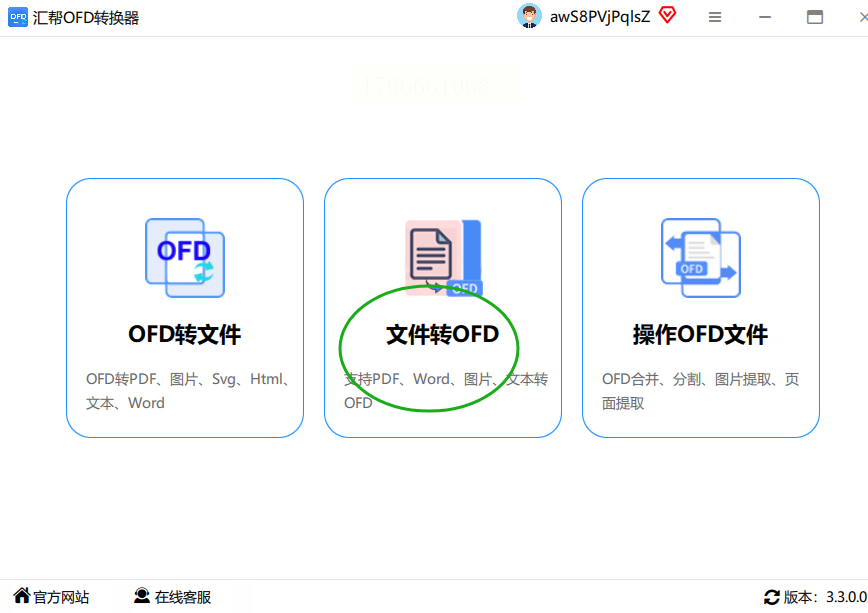Click the 汇帮OFD转换器 title text
The width and height of the screenshot is (868, 613).
point(86,18)
